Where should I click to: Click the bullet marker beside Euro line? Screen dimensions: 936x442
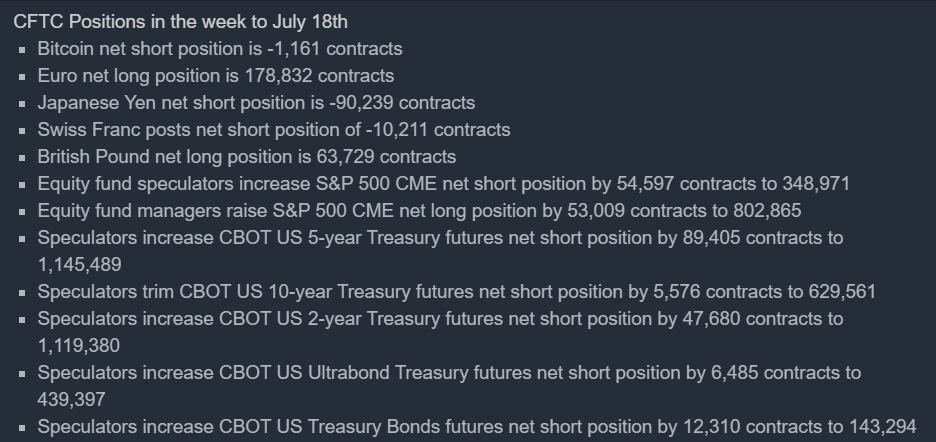(x=23, y=76)
